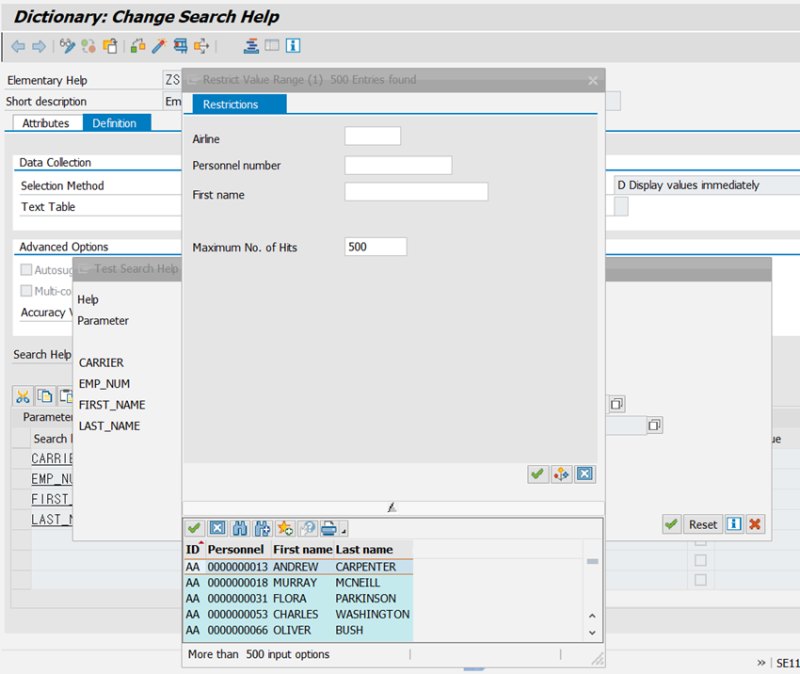800x674 pixels.
Task: Click the EMP_NUM parameter in Test Search Help
Action: coord(104,384)
